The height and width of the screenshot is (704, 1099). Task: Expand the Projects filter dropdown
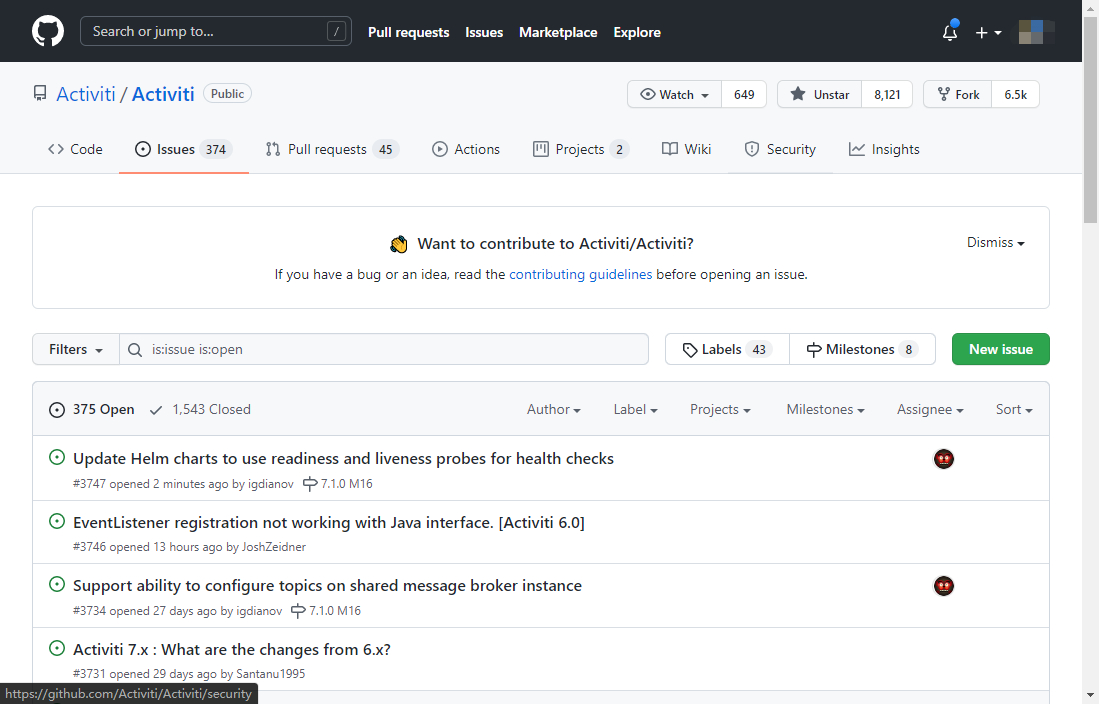point(721,409)
